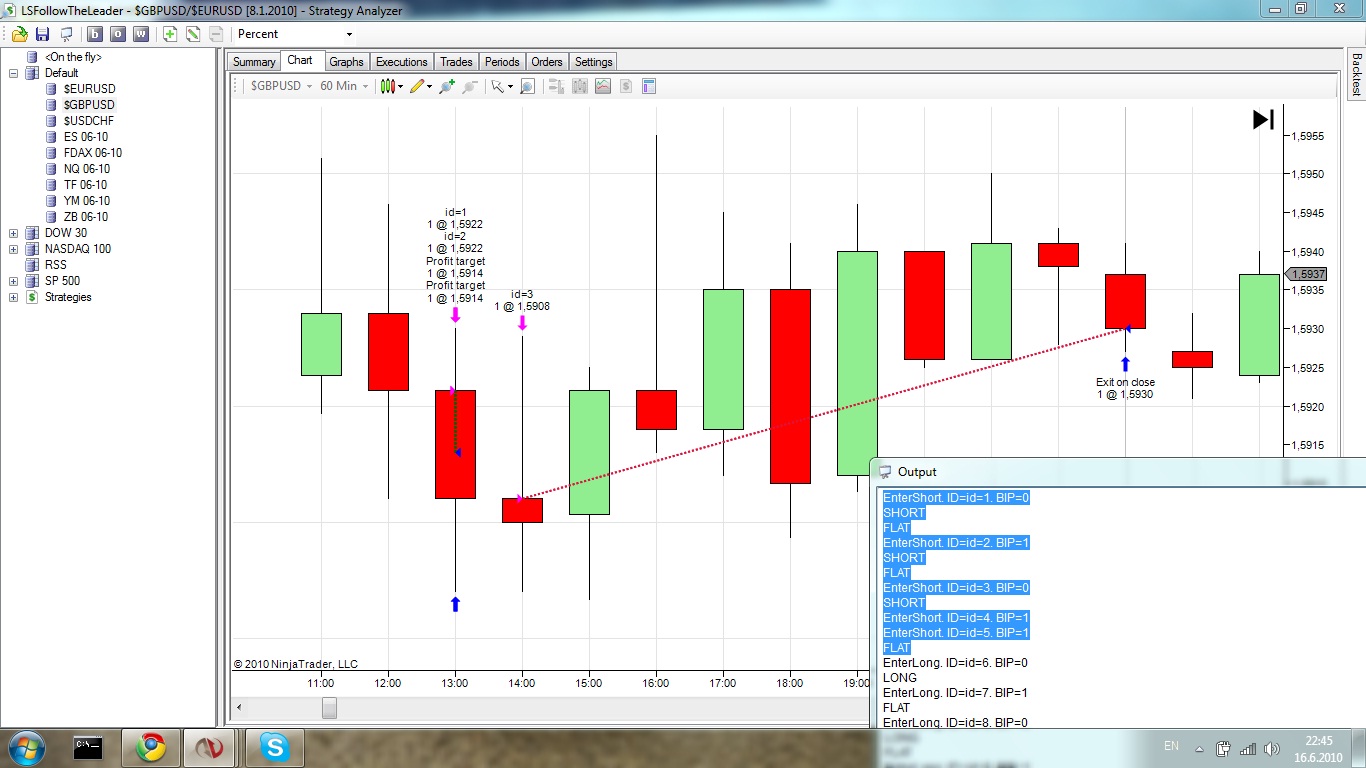Viewport: 1366px width, 768px height.
Task: Open the candlestick chart style icon
Action: [391, 86]
